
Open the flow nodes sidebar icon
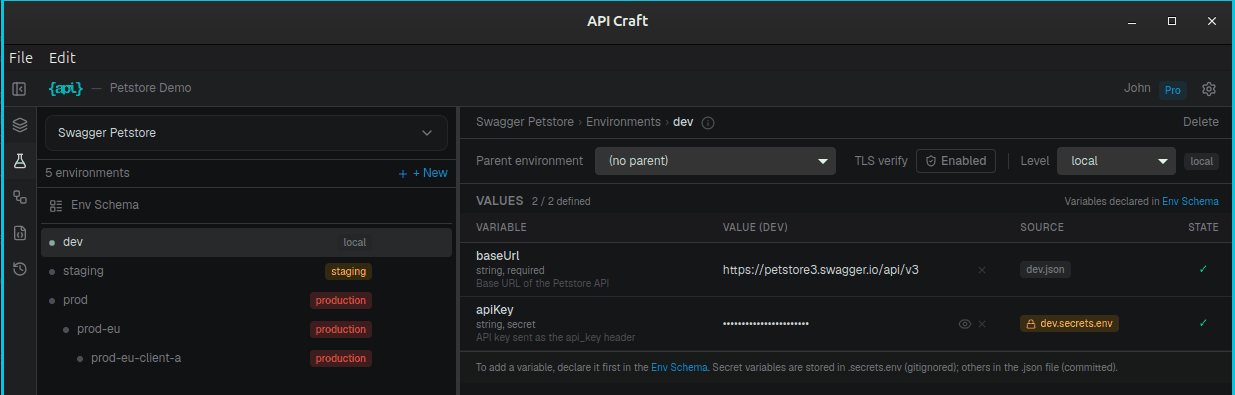19,197
